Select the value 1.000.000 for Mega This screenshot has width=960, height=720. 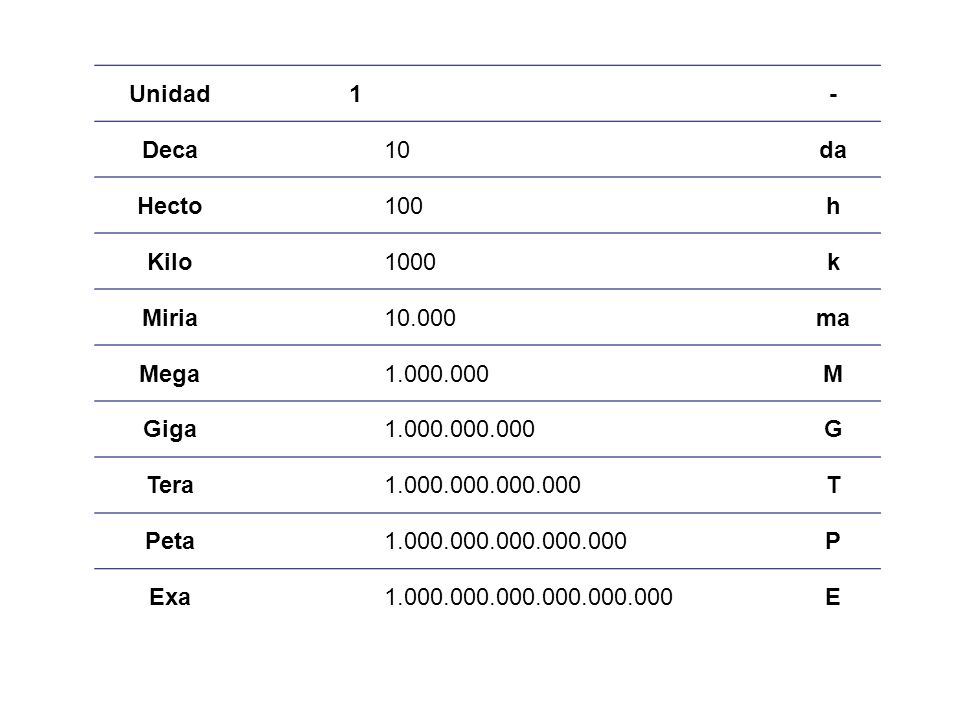coord(437,374)
